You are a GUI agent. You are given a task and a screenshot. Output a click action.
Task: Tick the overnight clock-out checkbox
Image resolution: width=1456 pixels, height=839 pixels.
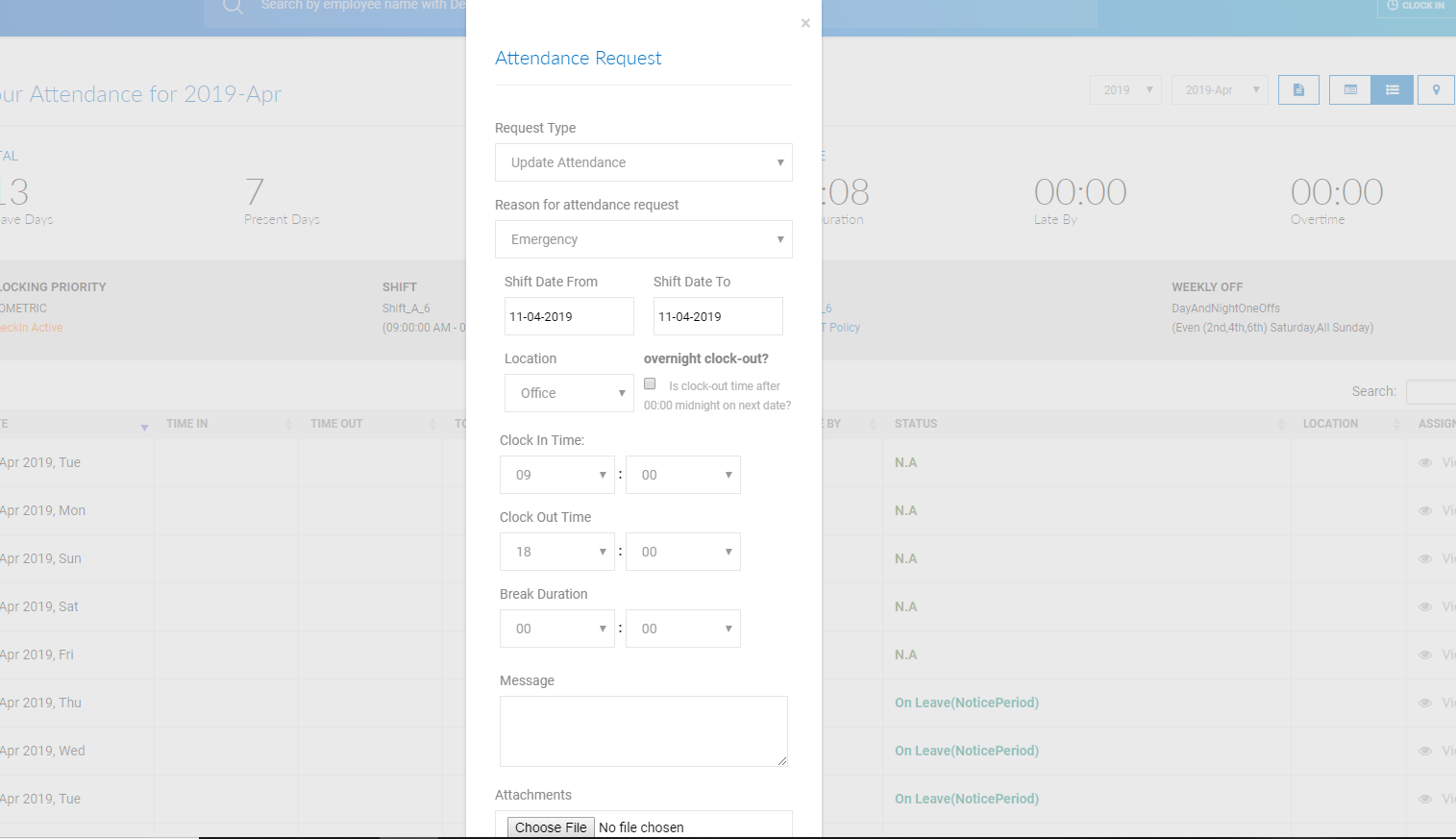coord(650,383)
